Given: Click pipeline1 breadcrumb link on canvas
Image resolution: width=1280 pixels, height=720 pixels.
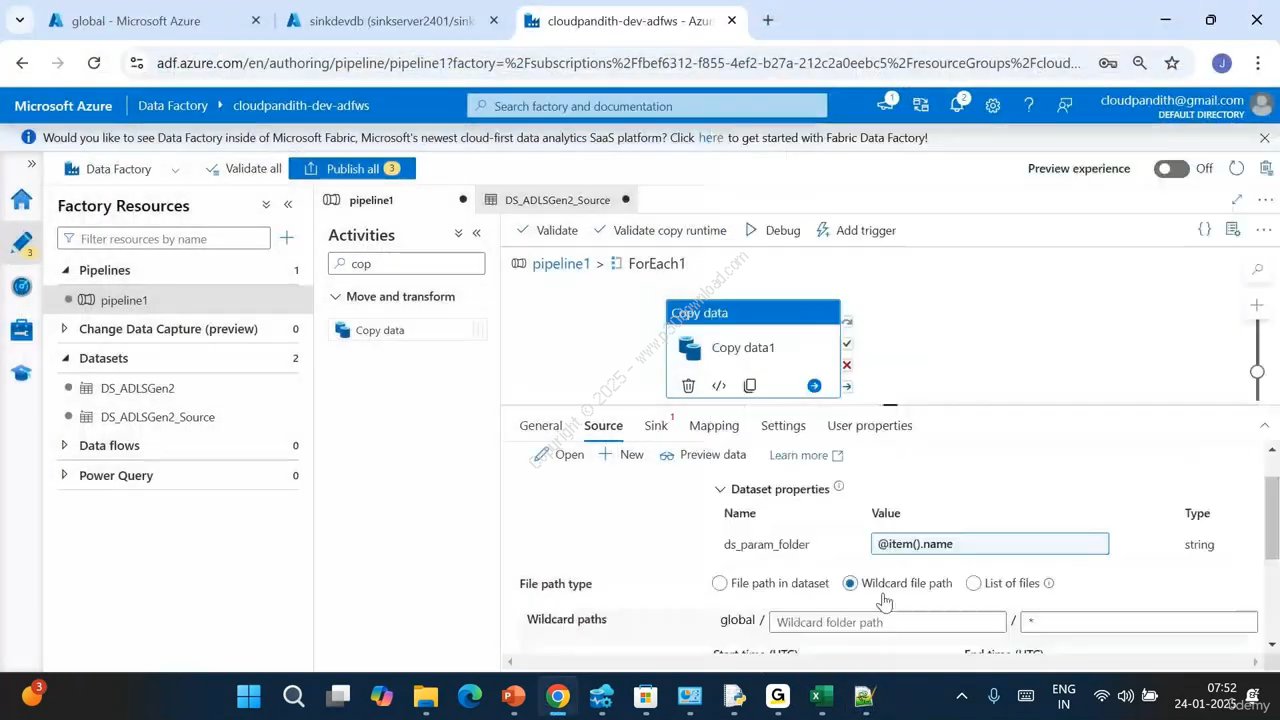Looking at the screenshot, I should point(561,264).
